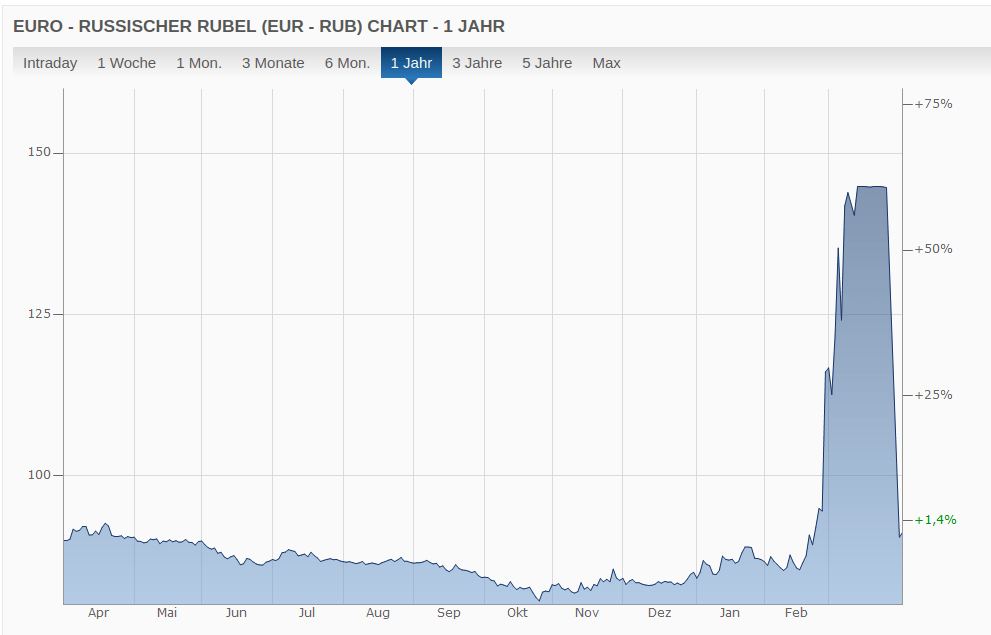Open the 1 Mon. chart view
This screenshot has height=635, width=991.
pyautogui.click(x=199, y=63)
